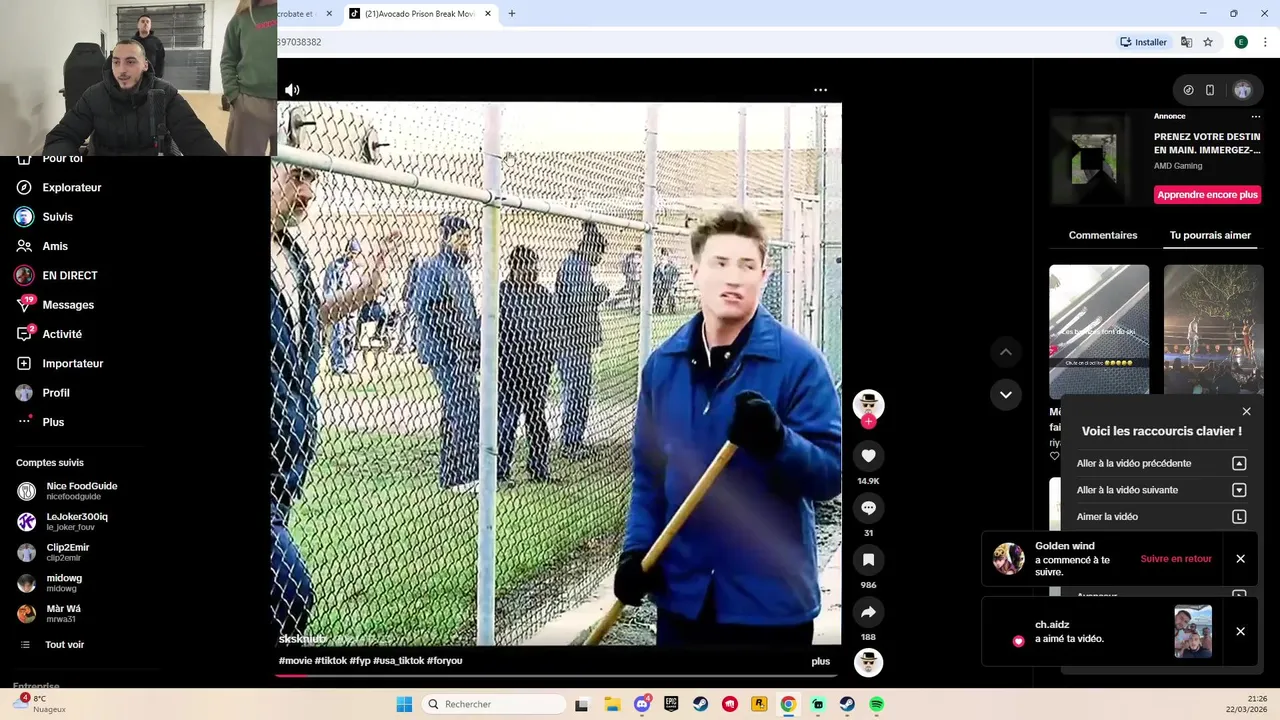The width and height of the screenshot is (1280, 720).
Task: Open Rockstar Games Launcher from taskbar
Action: tap(759, 704)
